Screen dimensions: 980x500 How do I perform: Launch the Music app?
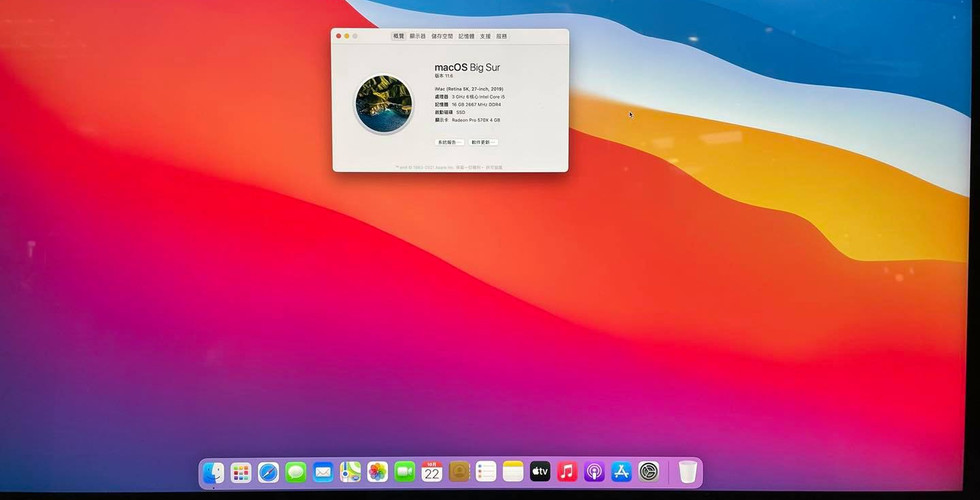click(567, 471)
